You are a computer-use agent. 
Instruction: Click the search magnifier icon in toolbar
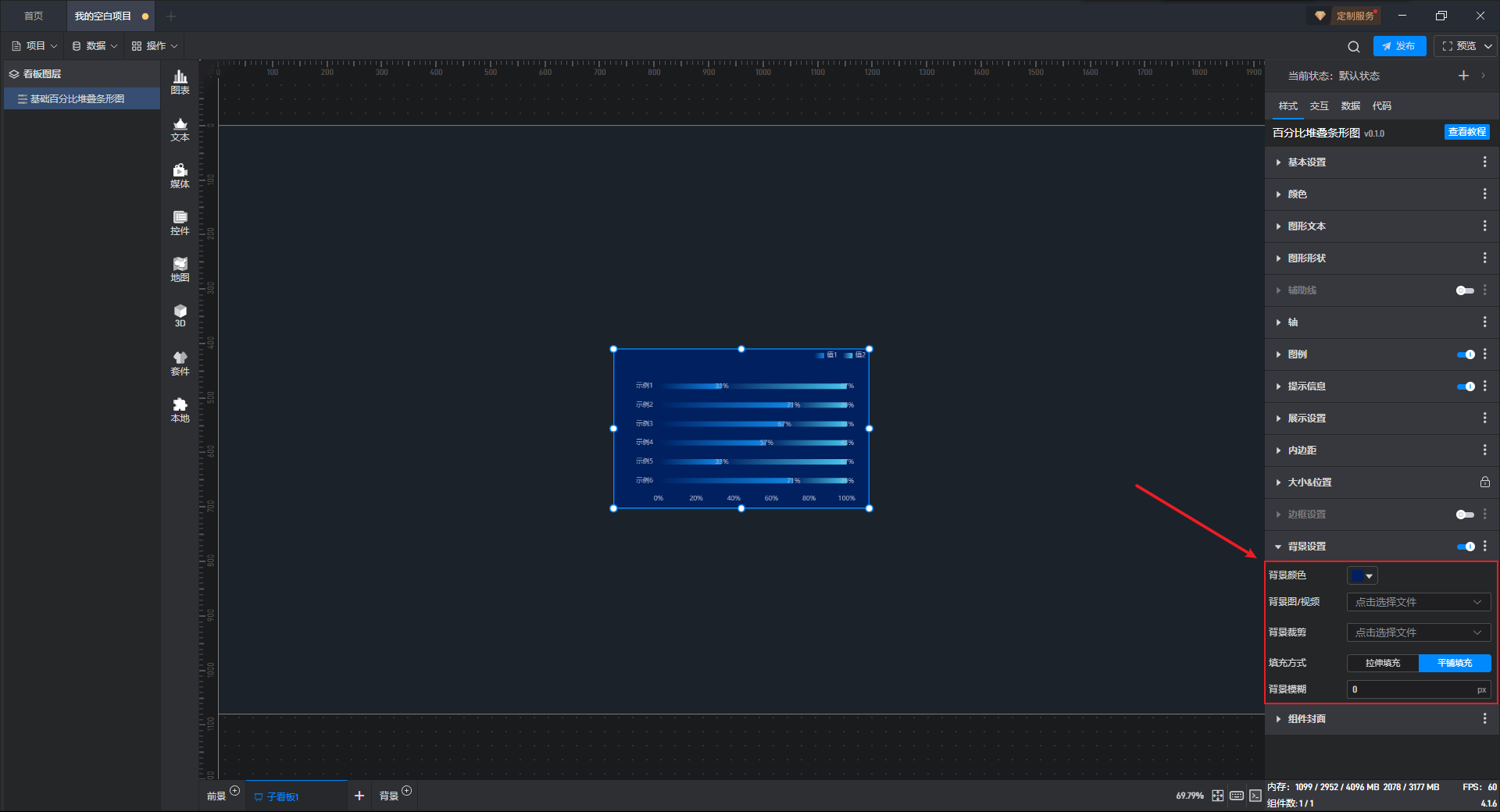pyautogui.click(x=1354, y=46)
